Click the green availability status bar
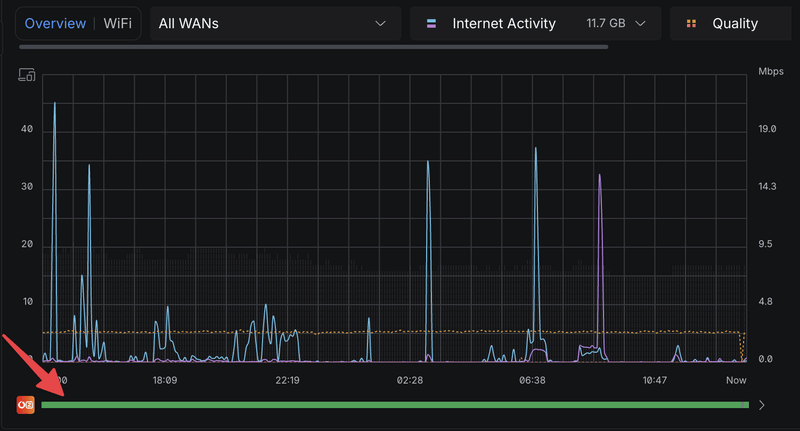Image resolution: width=800 pixels, height=431 pixels. [395, 405]
